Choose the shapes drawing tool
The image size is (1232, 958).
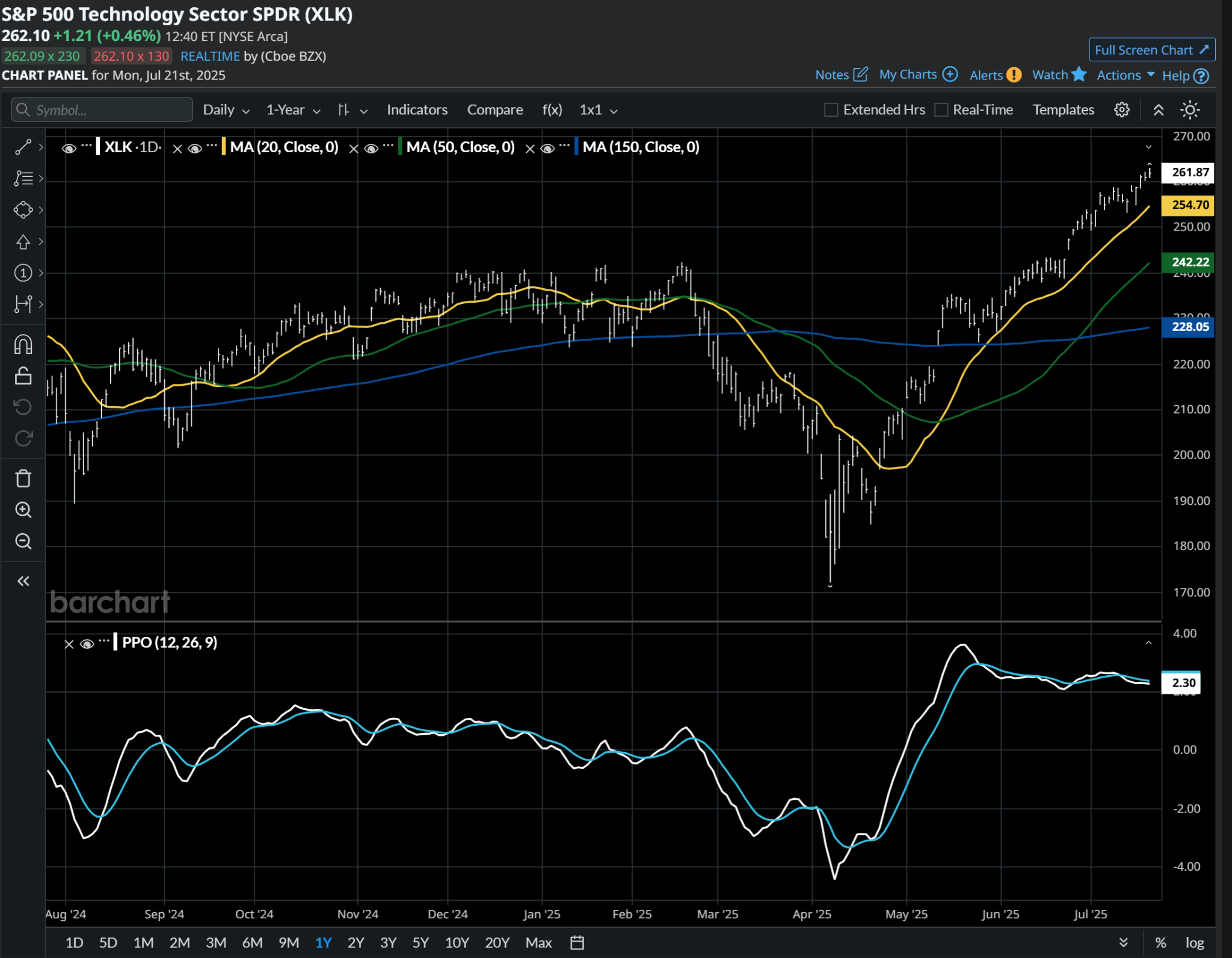[23, 210]
